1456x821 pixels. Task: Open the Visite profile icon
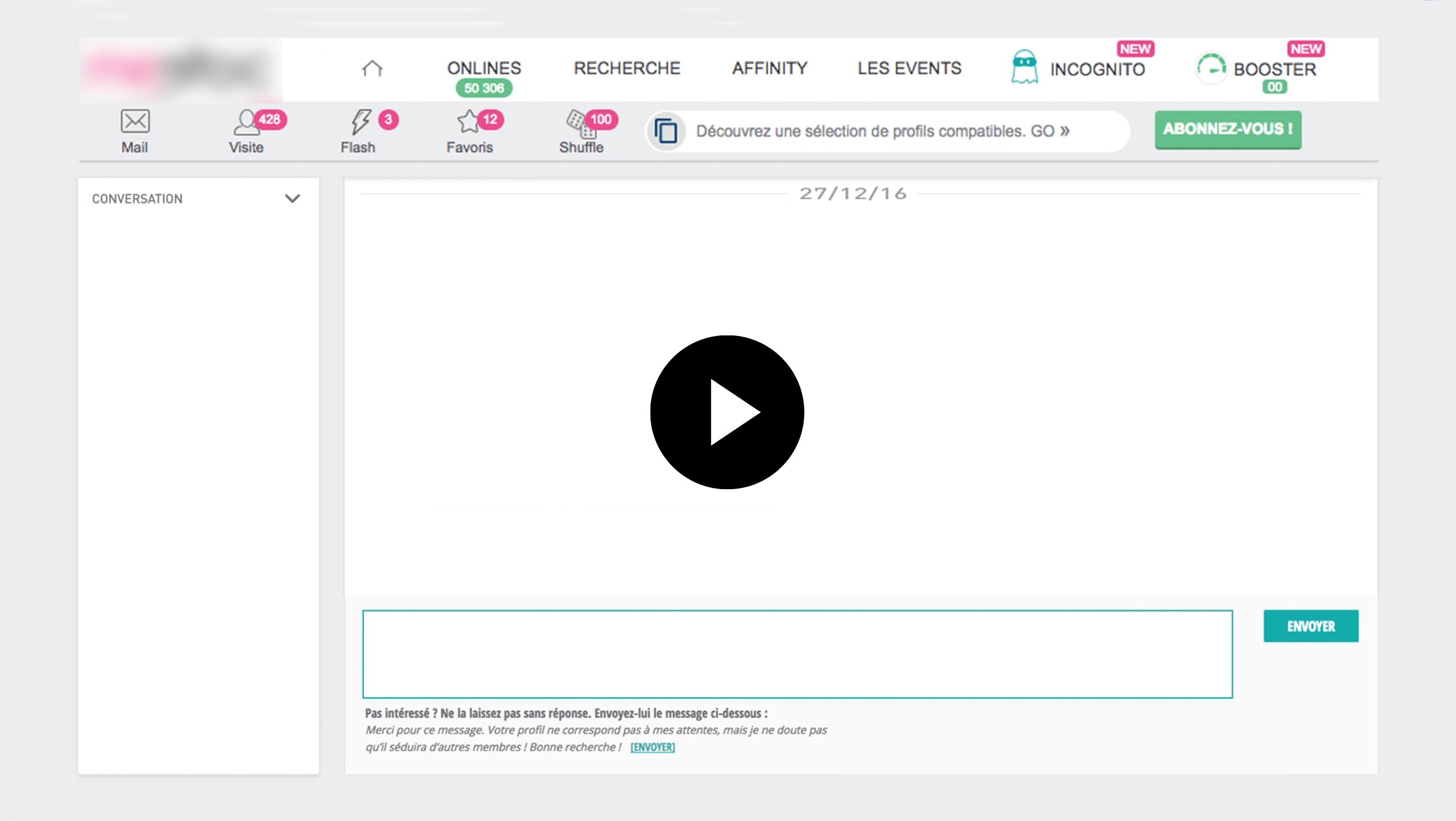tap(245, 122)
